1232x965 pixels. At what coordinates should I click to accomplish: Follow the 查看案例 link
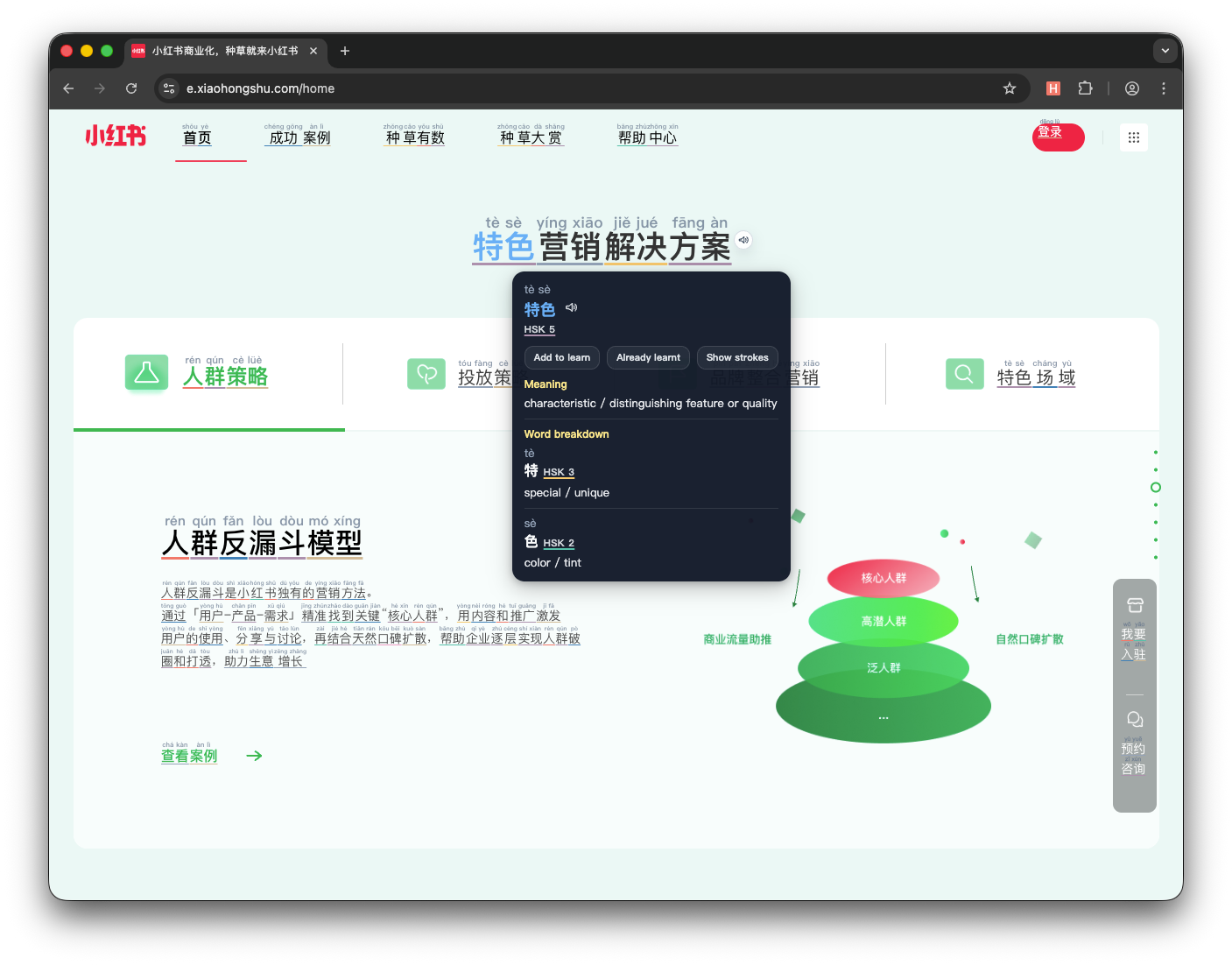[188, 757]
